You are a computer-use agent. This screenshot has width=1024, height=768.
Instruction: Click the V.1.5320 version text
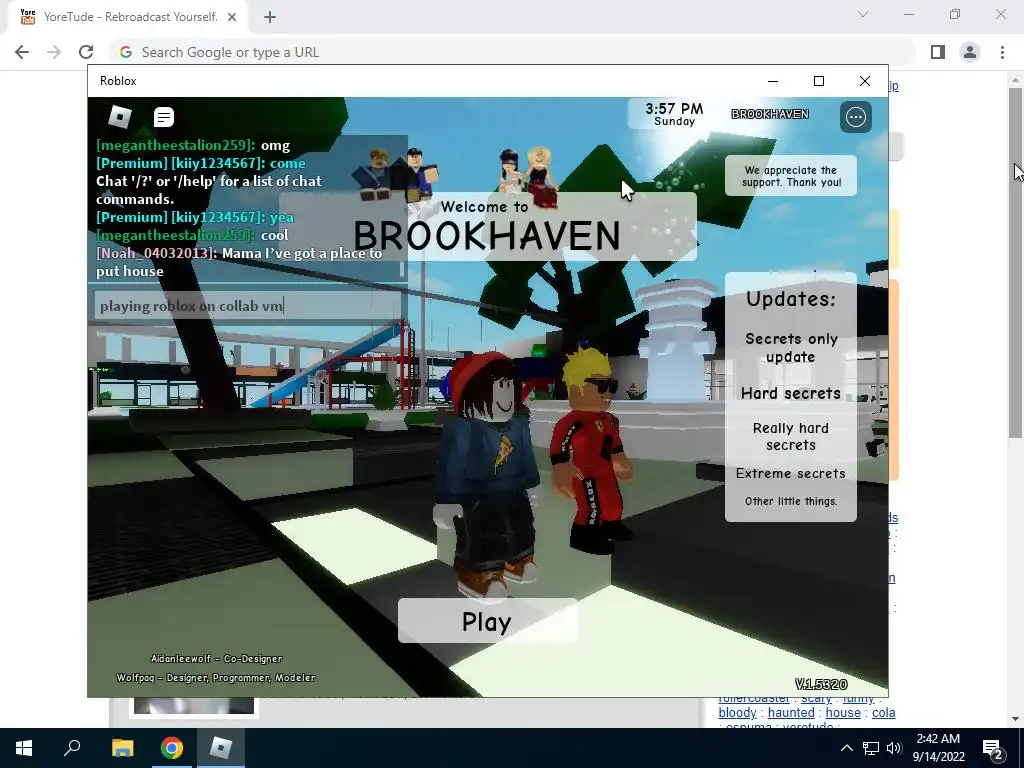pos(821,684)
